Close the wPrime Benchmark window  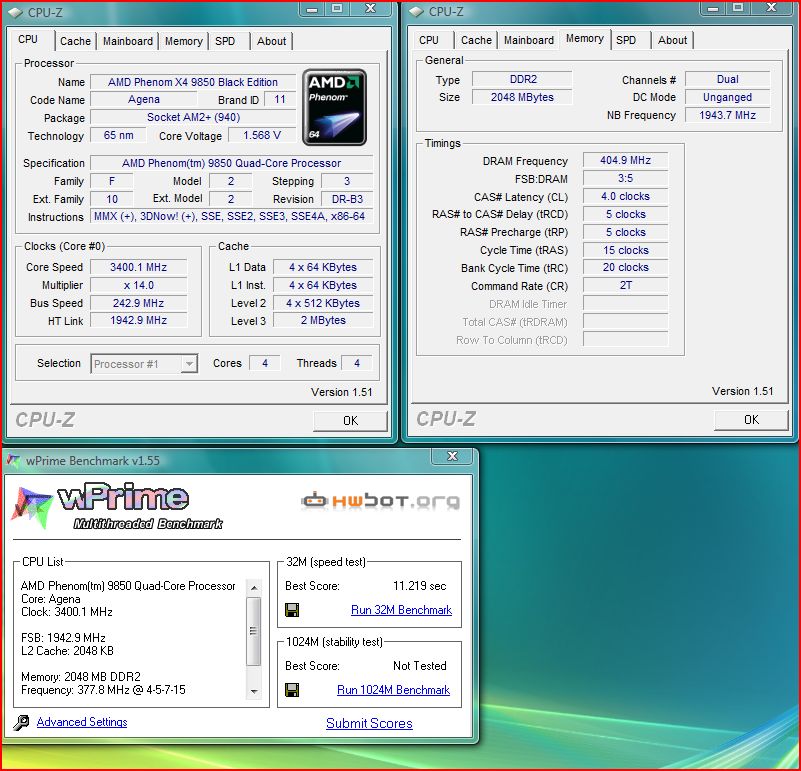(453, 456)
